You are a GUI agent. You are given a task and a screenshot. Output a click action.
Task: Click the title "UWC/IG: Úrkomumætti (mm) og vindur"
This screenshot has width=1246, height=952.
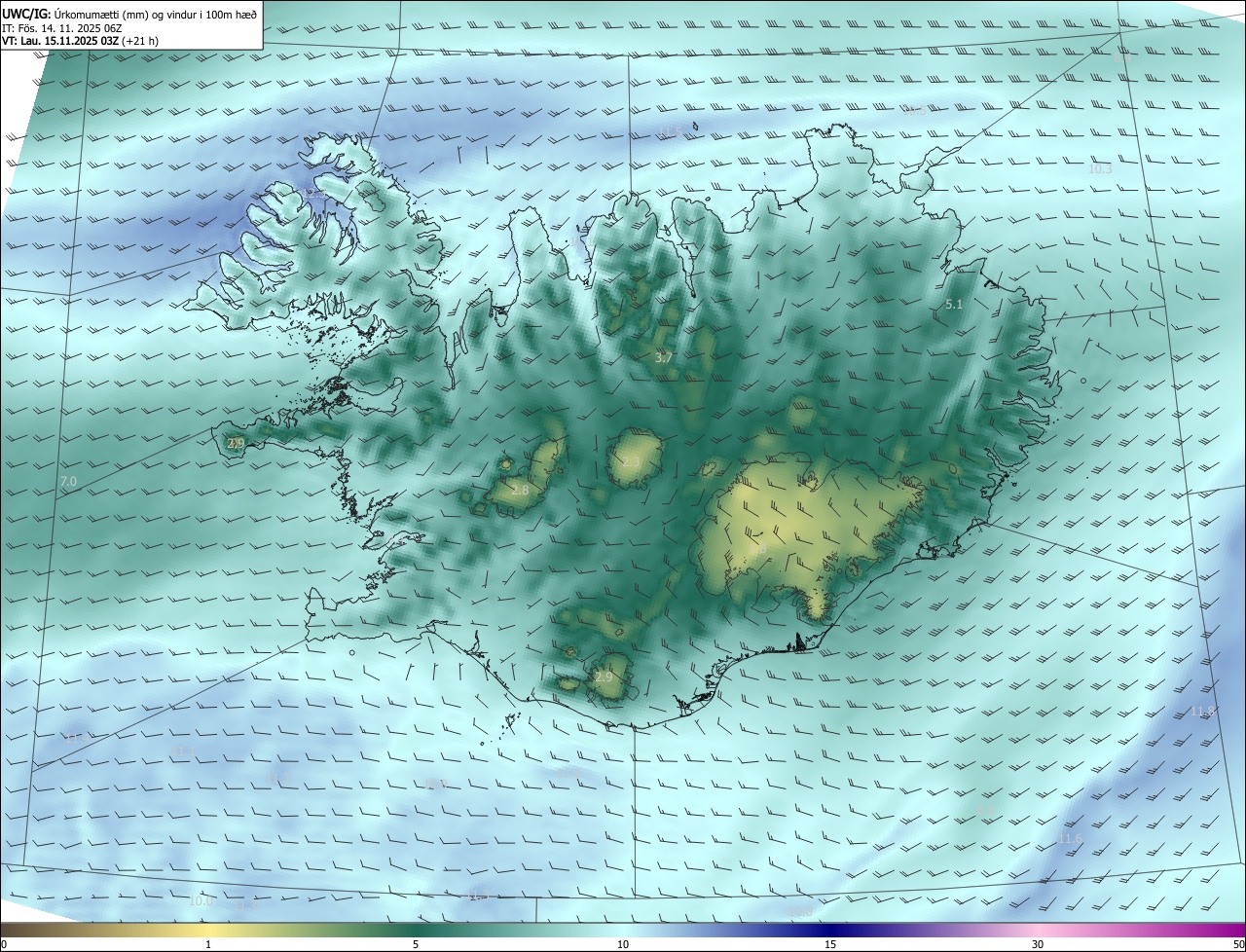click(x=129, y=15)
